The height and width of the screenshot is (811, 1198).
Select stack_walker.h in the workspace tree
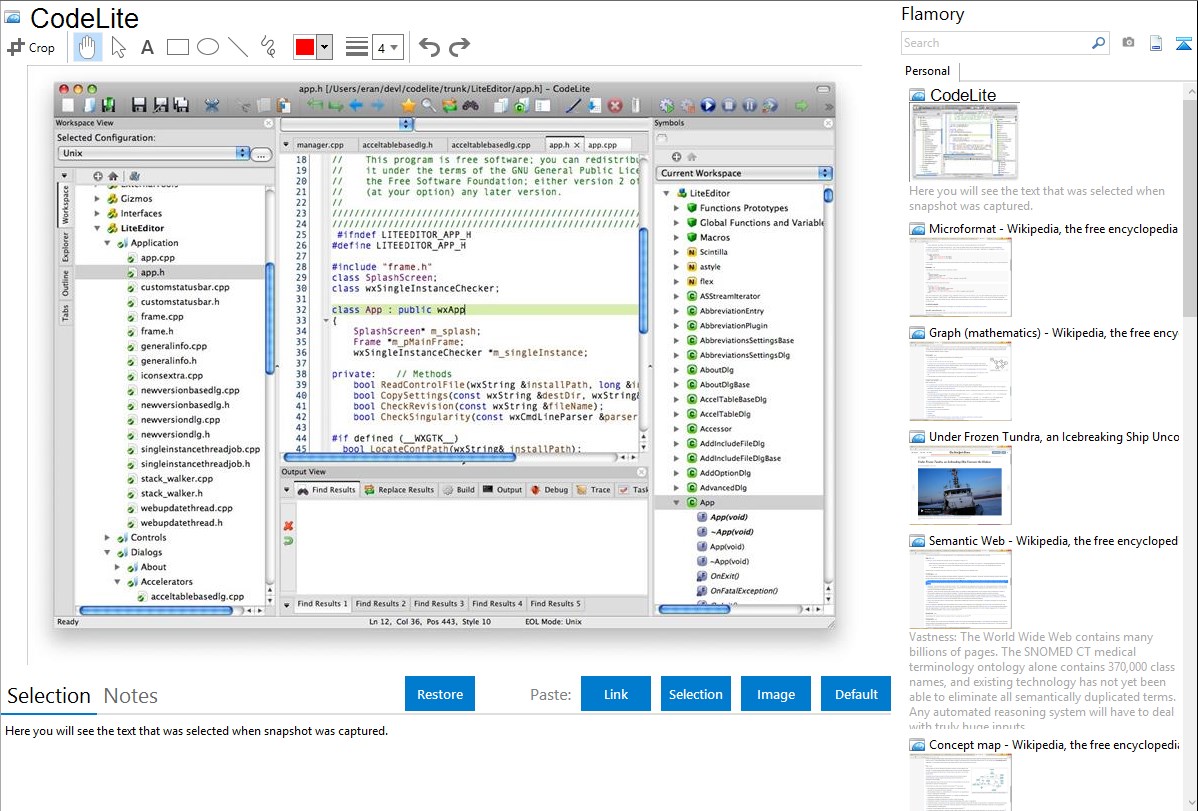click(x=171, y=493)
